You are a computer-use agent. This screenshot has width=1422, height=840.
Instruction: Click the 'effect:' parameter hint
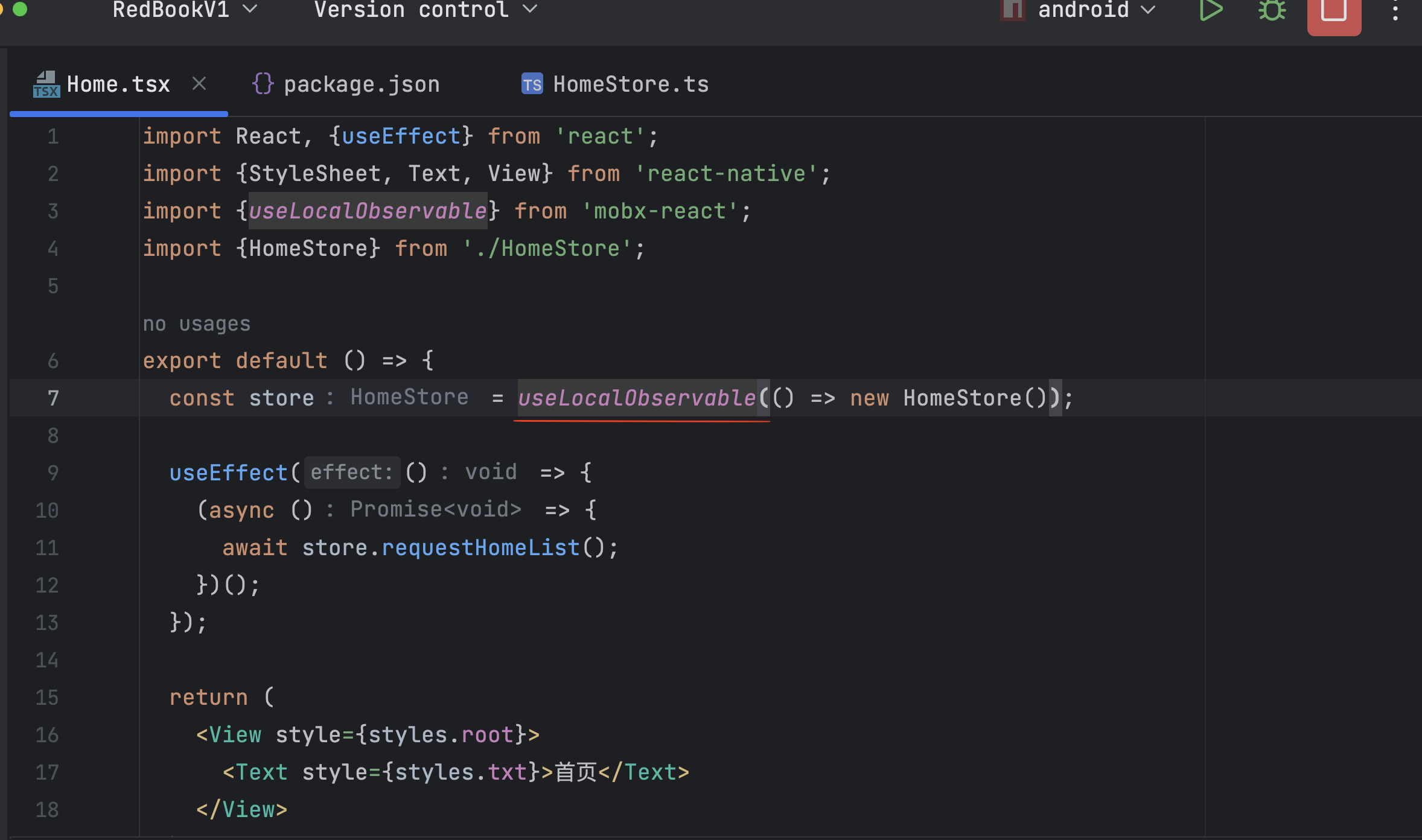[x=352, y=472]
